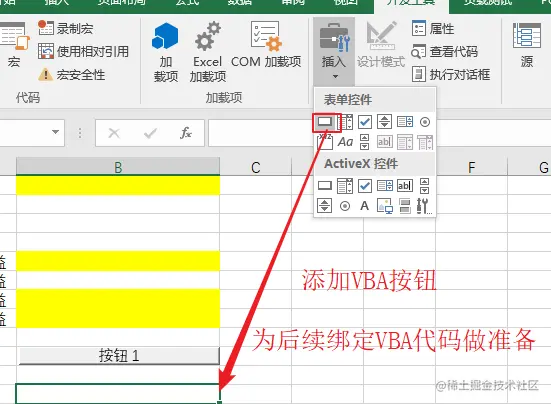Viewport: 551px width, 404px height.
Task: Click the 按钮 1 button on sheet
Action: coord(119,356)
